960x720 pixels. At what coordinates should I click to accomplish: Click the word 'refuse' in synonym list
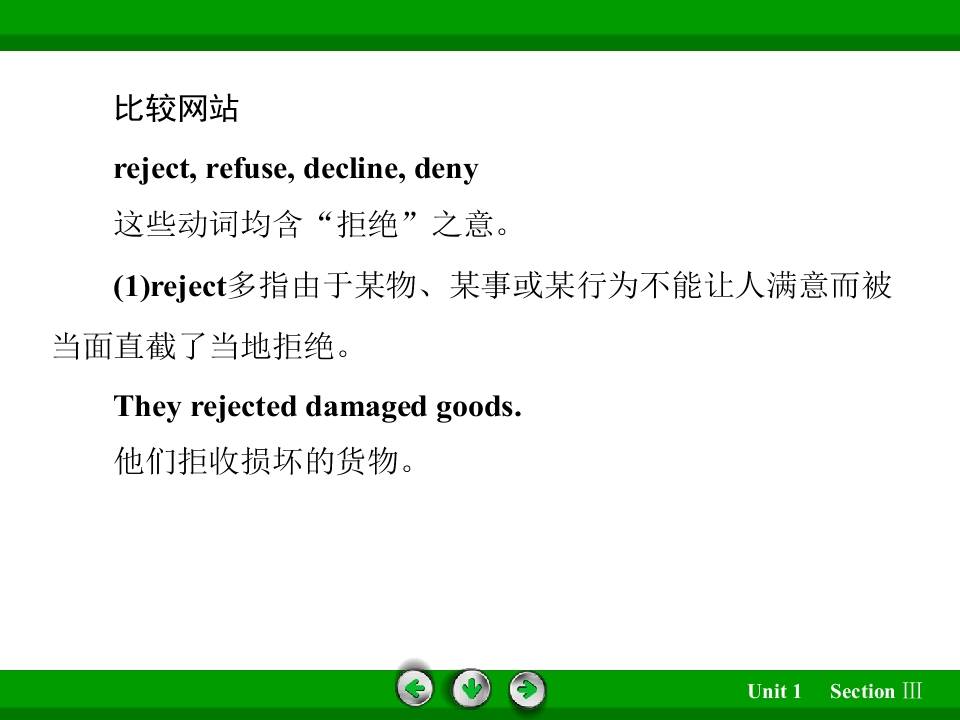(246, 168)
